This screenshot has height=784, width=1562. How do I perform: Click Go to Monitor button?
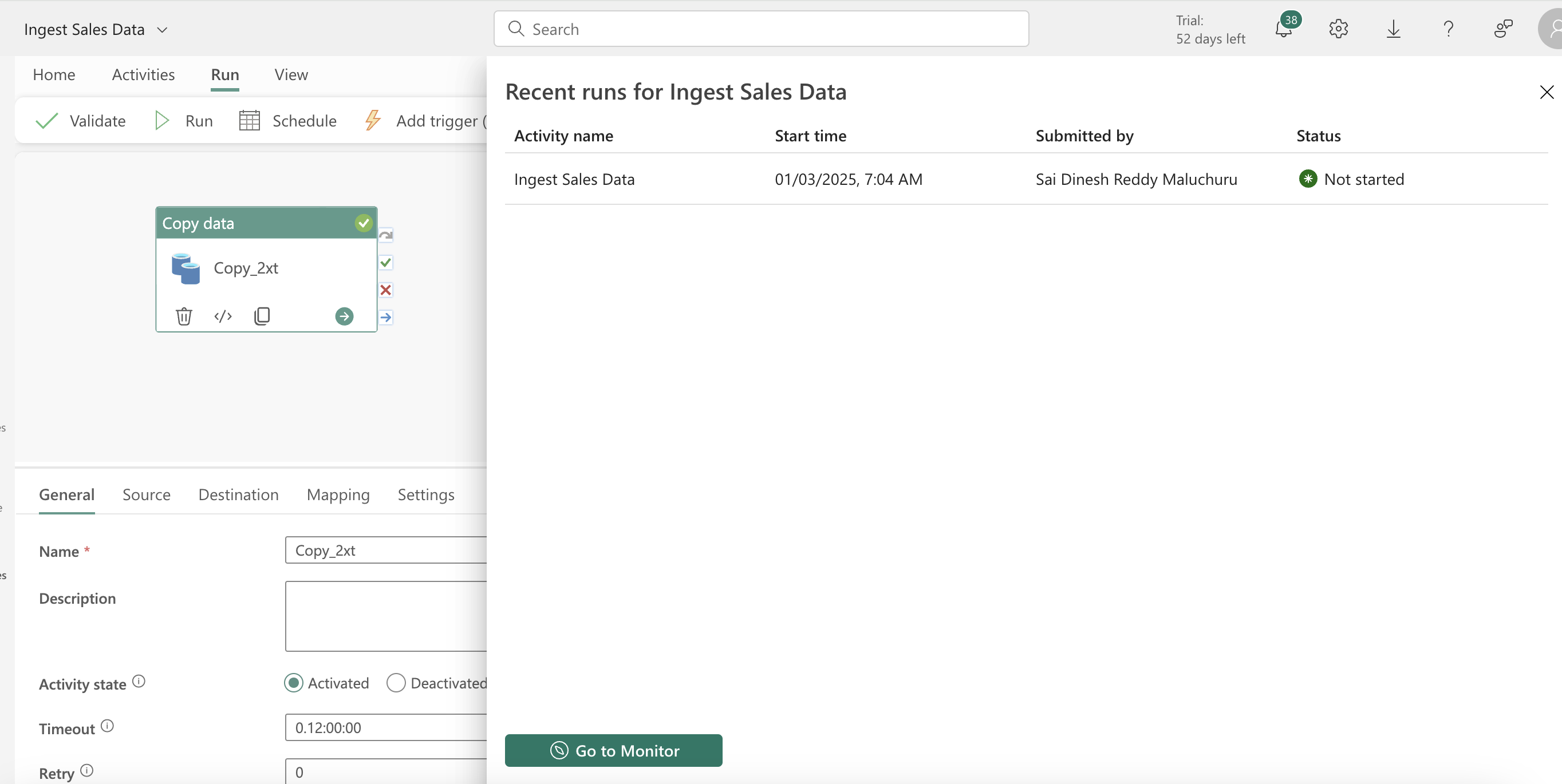613,750
